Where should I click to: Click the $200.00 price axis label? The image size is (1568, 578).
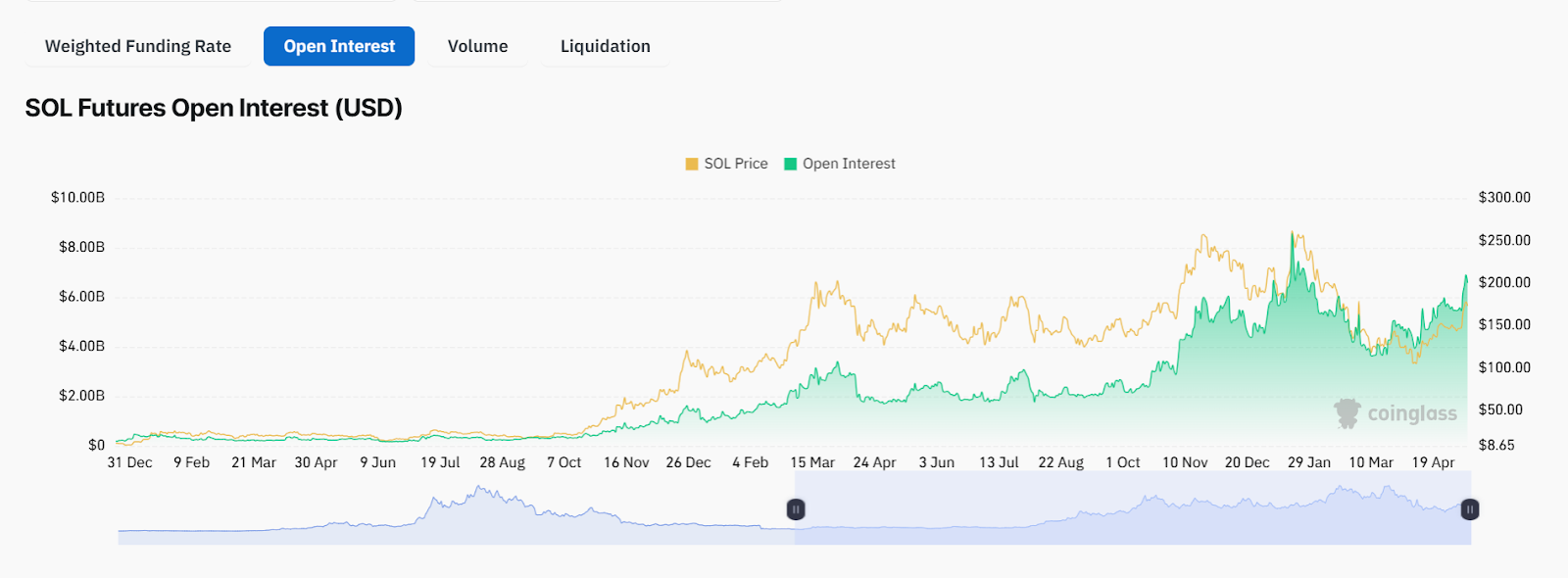pos(1504,282)
